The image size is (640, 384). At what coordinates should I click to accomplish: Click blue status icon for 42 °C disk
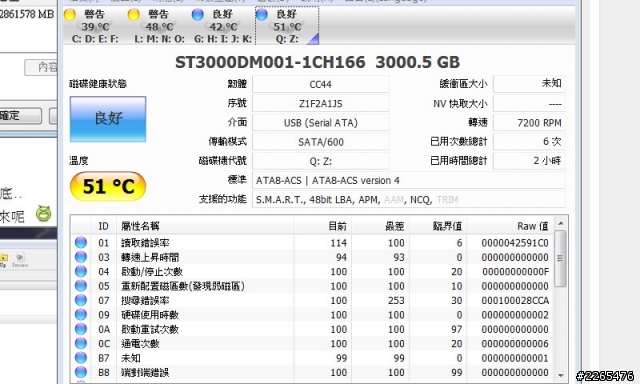pos(198,14)
